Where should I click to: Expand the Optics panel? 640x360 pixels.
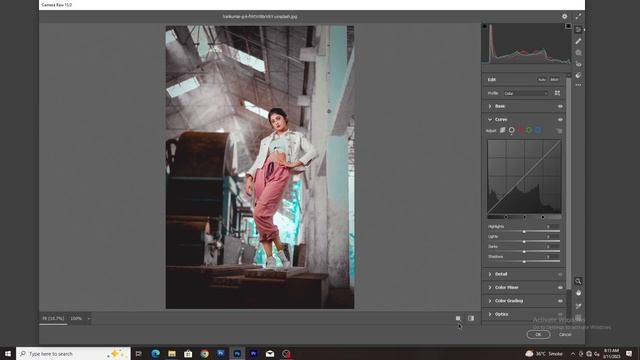click(490, 314)
